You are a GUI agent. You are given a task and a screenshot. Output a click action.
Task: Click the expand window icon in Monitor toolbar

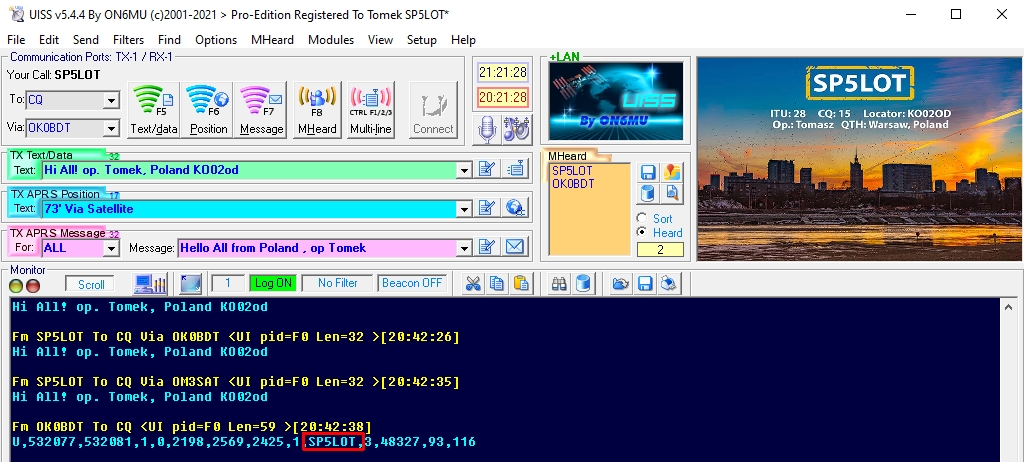click(x=191, y=284)
